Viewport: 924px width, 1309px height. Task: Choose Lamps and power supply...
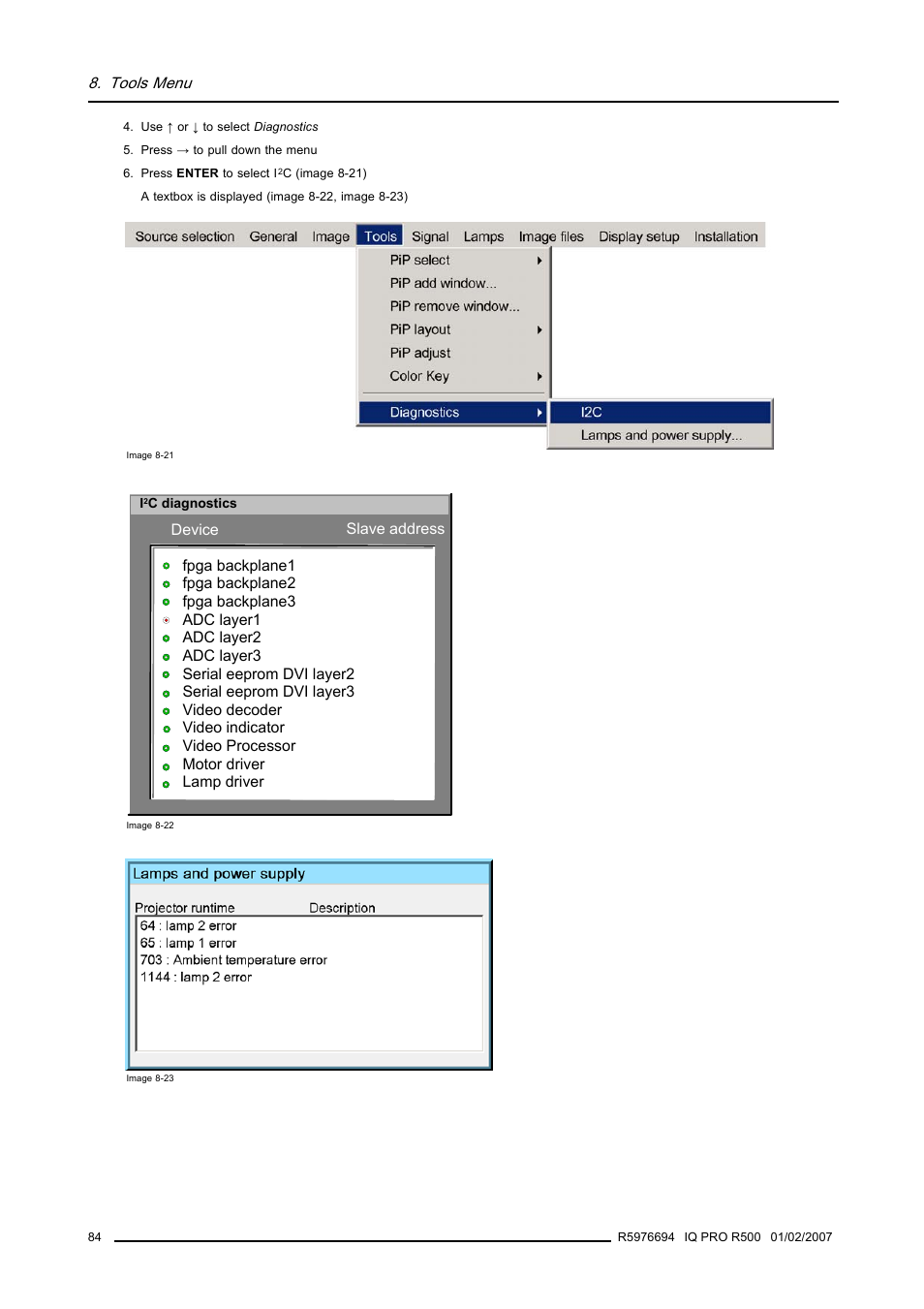661,436
